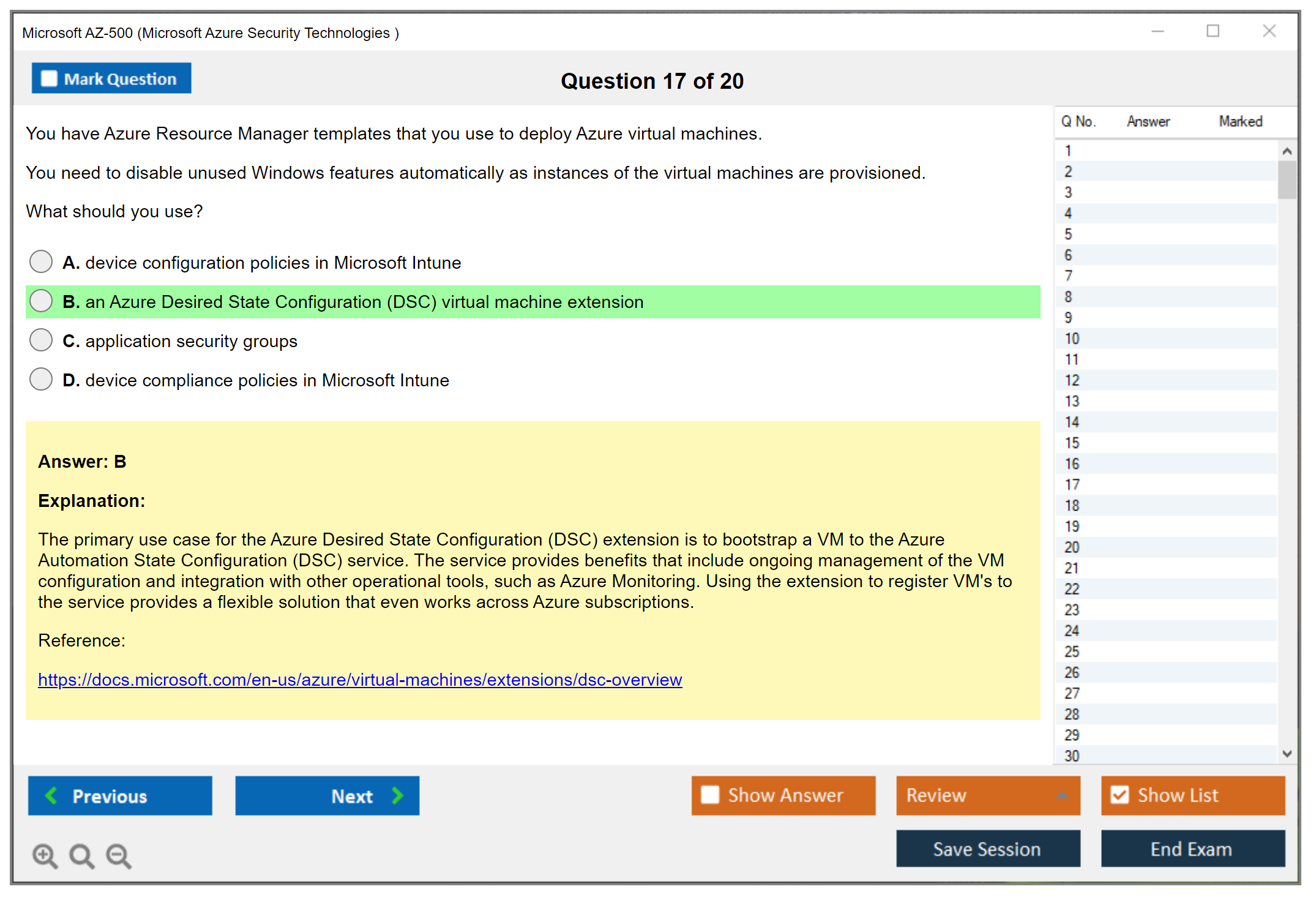Viewport: 1316px width, 900px height.
Task: Click the reset zoom magnifier icon
Action: click(x=81, y=855)
